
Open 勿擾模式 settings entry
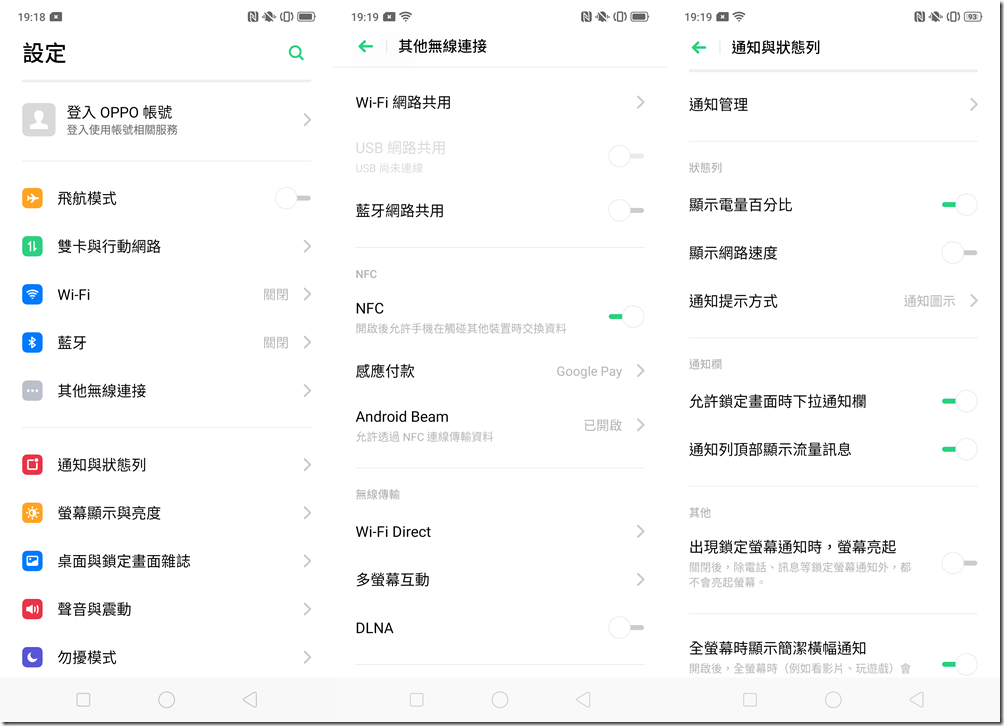point(166,657)
